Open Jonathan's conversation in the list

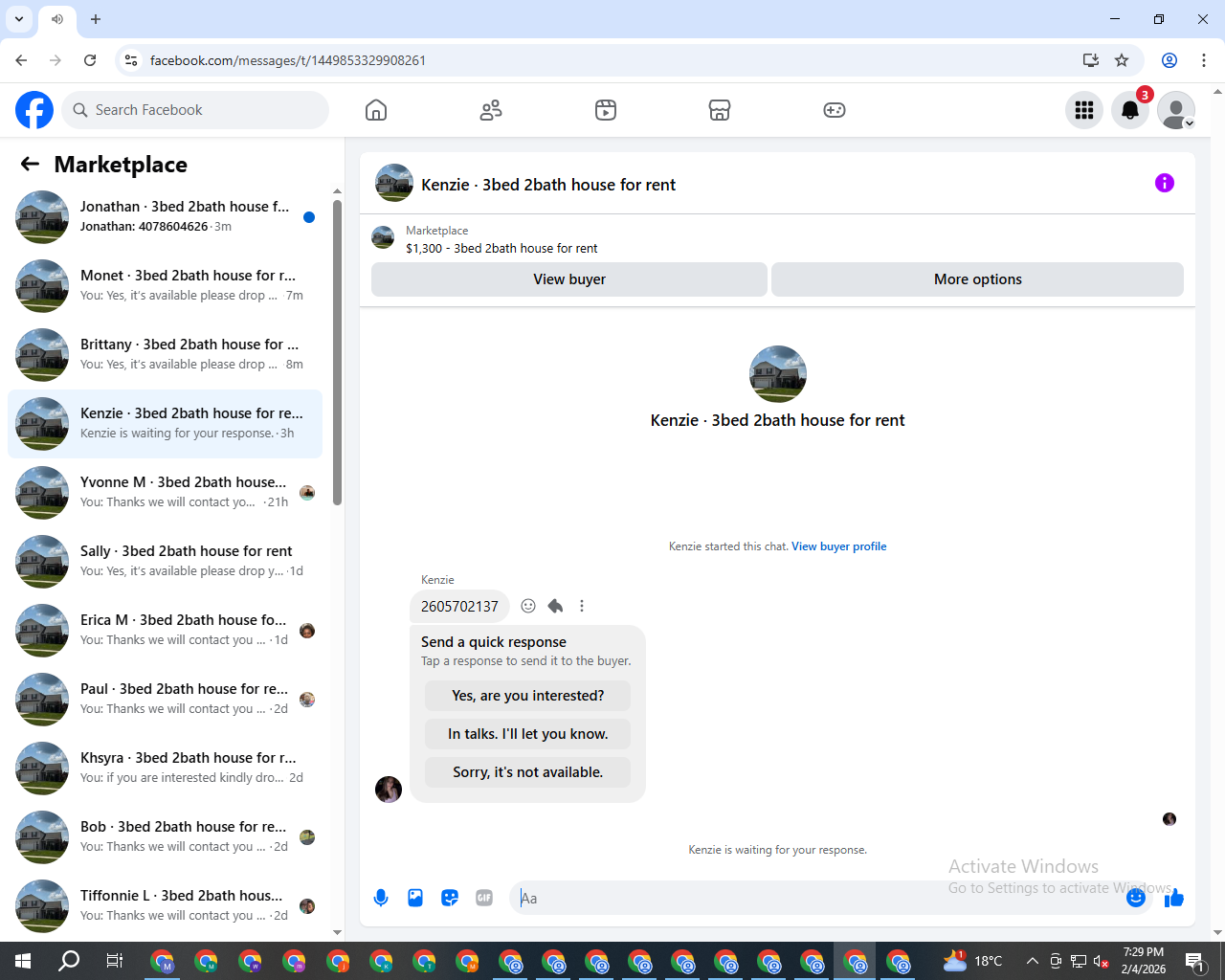click(165, 217)
